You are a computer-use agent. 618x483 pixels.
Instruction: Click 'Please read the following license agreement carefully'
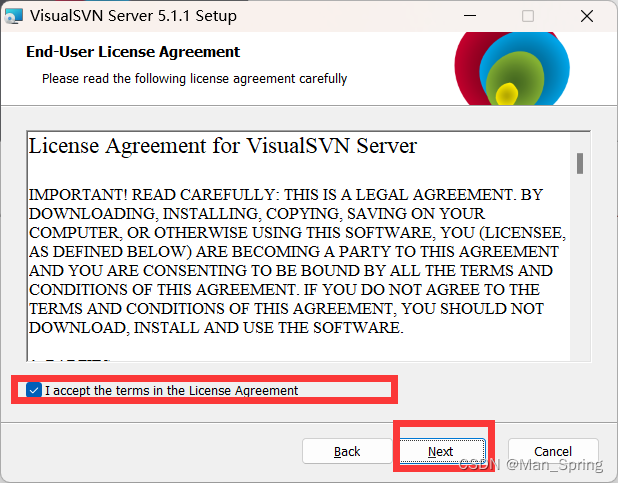click(195, 78)
